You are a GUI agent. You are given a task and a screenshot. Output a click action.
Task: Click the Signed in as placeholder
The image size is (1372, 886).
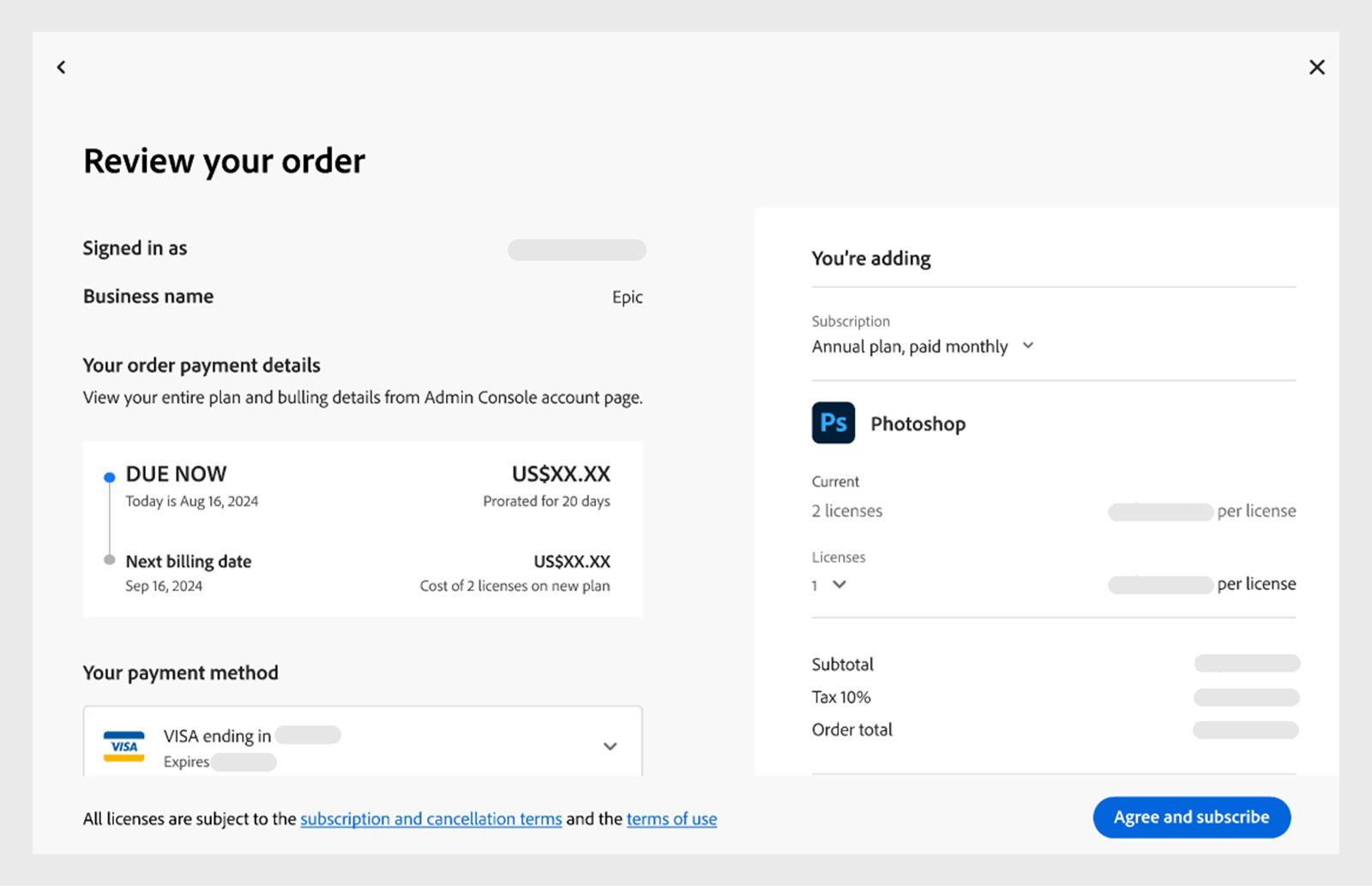[x=576, y=250]
